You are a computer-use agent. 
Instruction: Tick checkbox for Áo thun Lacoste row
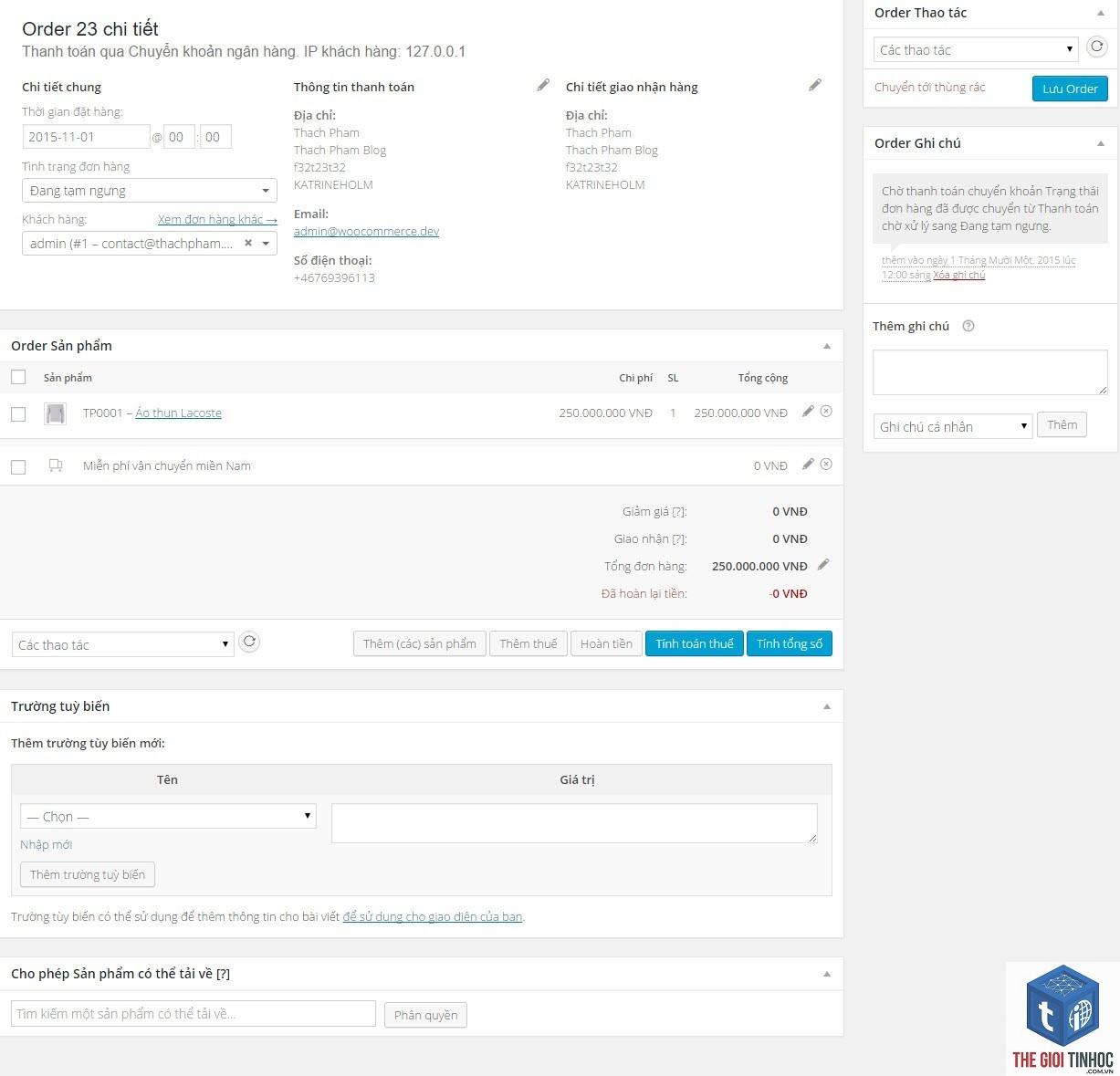(x=18, y=413)
